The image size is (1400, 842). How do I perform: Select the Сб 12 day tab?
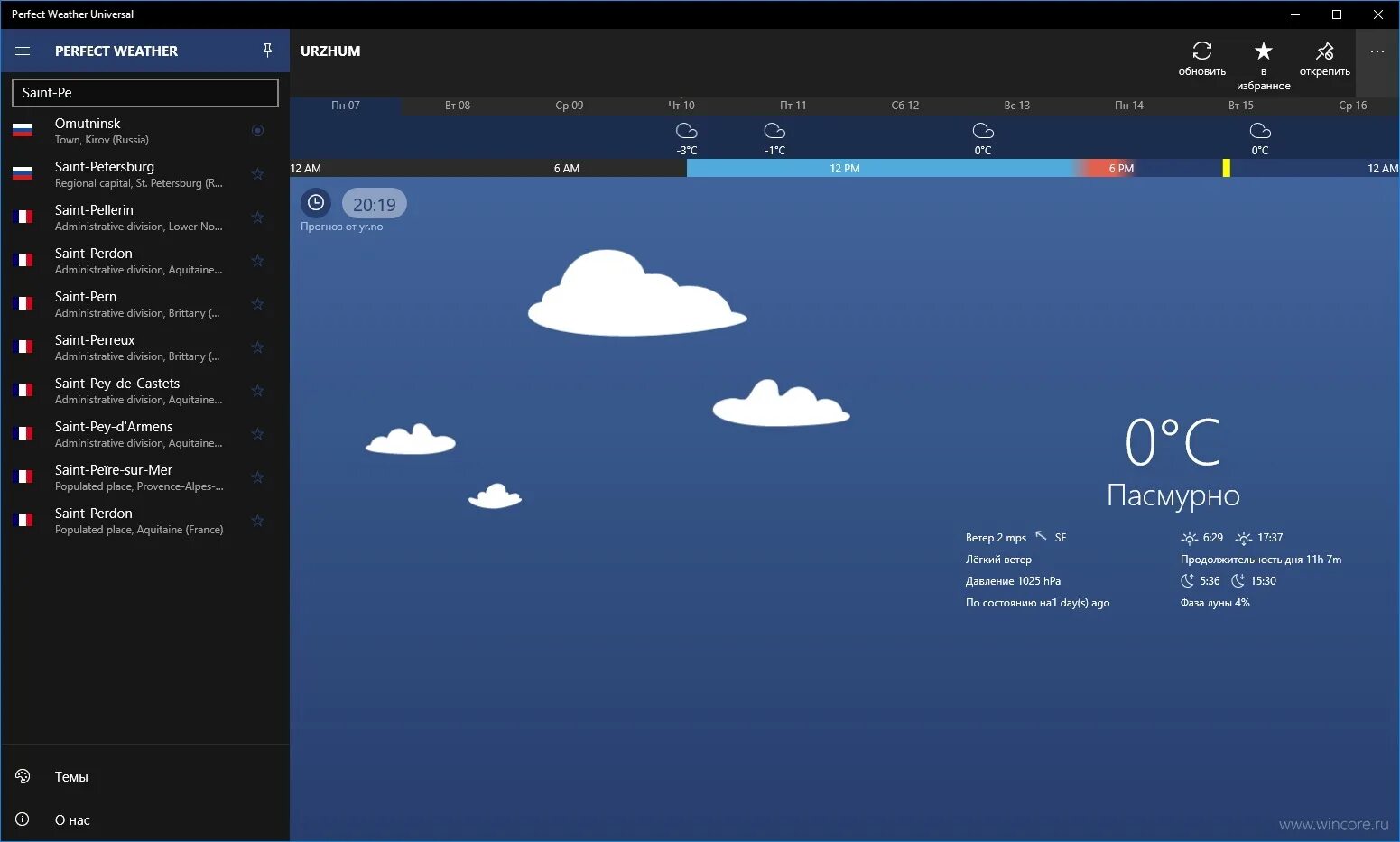click(x=904, y=105)
